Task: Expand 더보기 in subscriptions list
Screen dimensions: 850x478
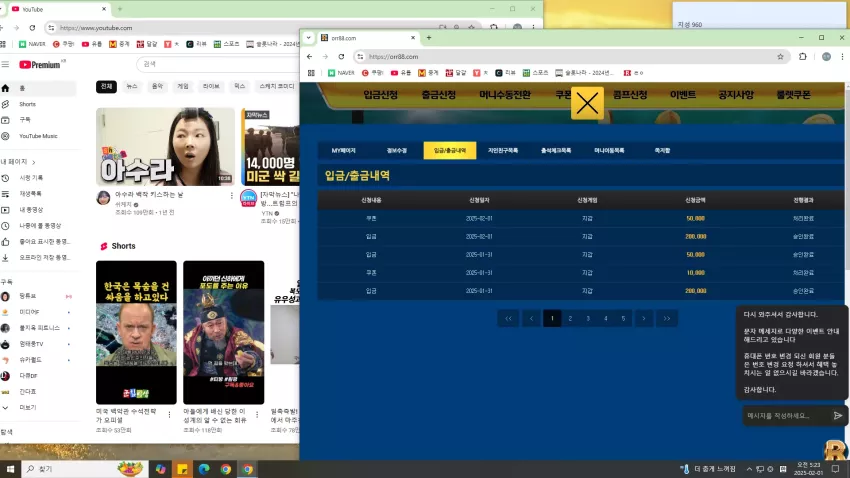Action: pos(27,408)
